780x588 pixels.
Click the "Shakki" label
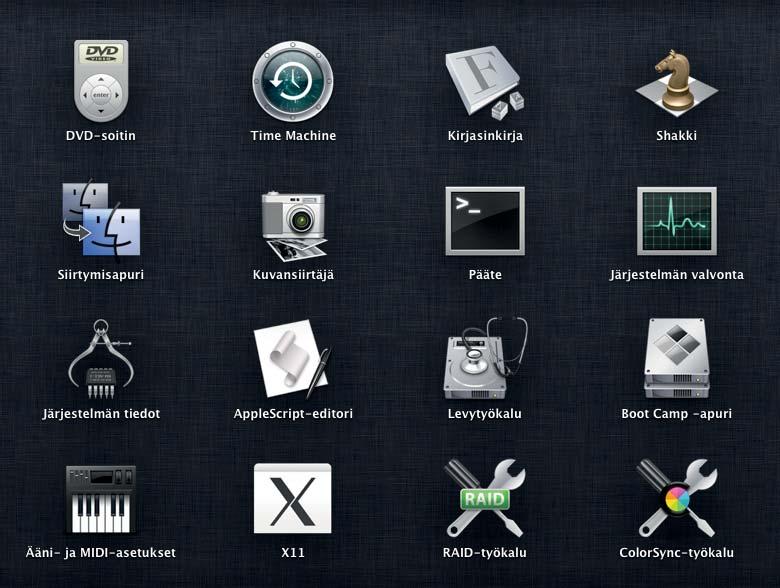point(677,135)
